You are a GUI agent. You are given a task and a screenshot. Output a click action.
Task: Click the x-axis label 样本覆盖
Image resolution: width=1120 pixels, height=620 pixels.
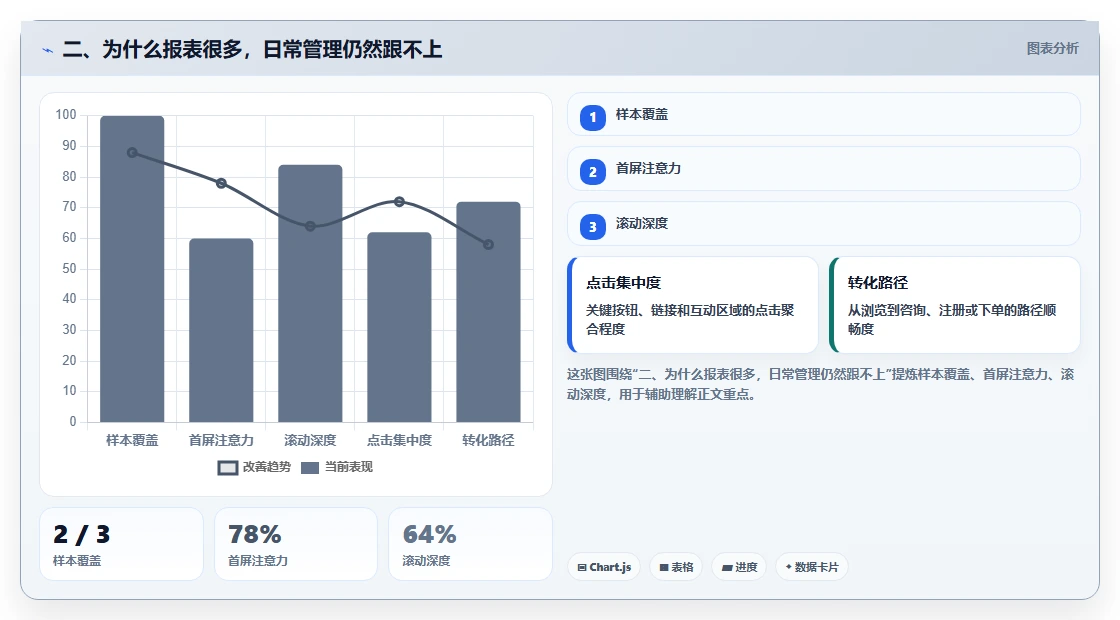(132, 440)
